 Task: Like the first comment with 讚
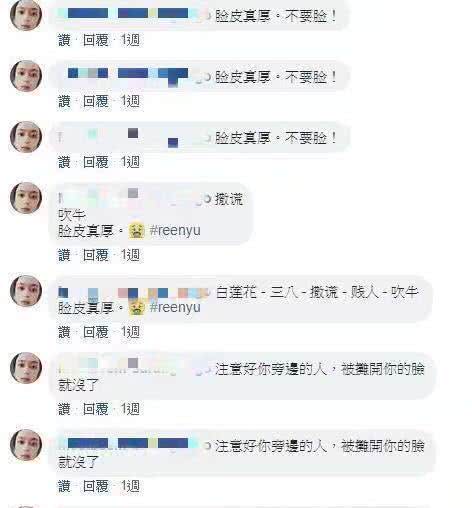coord(65,40)
